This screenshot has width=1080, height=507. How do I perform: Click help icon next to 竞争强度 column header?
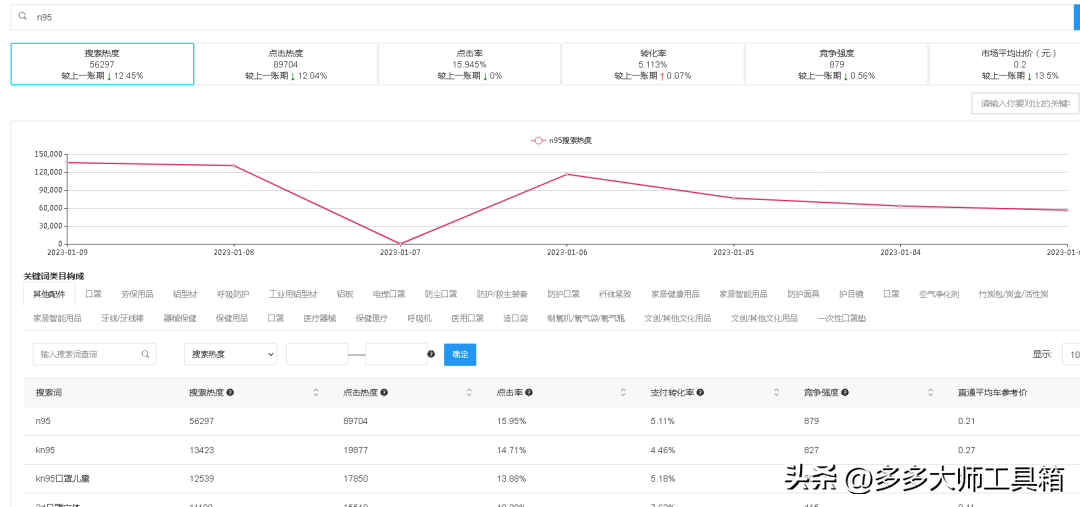tap(845, 393)
